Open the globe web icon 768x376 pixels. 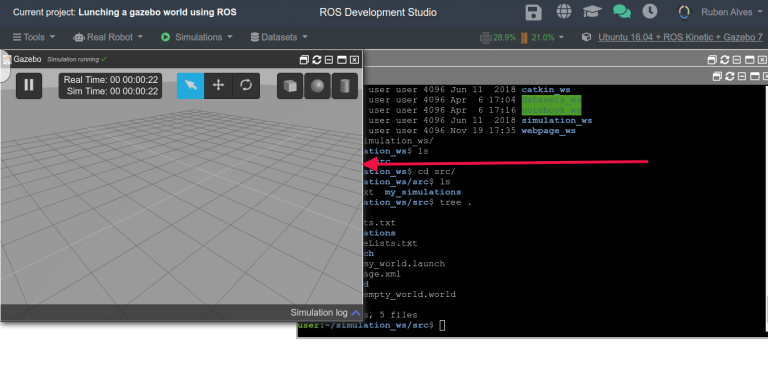564,12
